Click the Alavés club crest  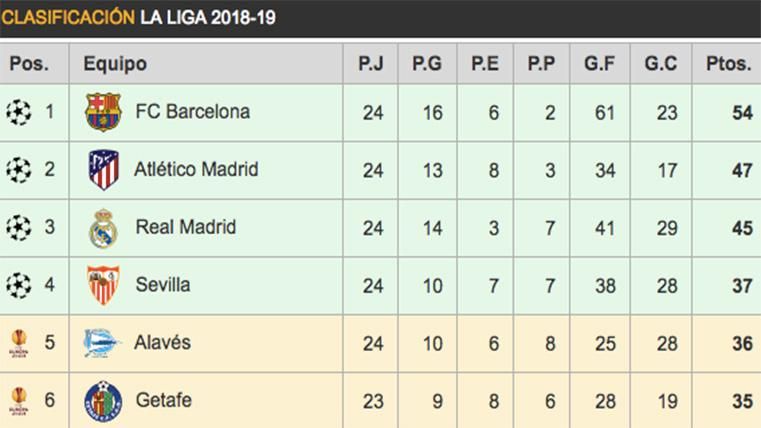[102, 343]
